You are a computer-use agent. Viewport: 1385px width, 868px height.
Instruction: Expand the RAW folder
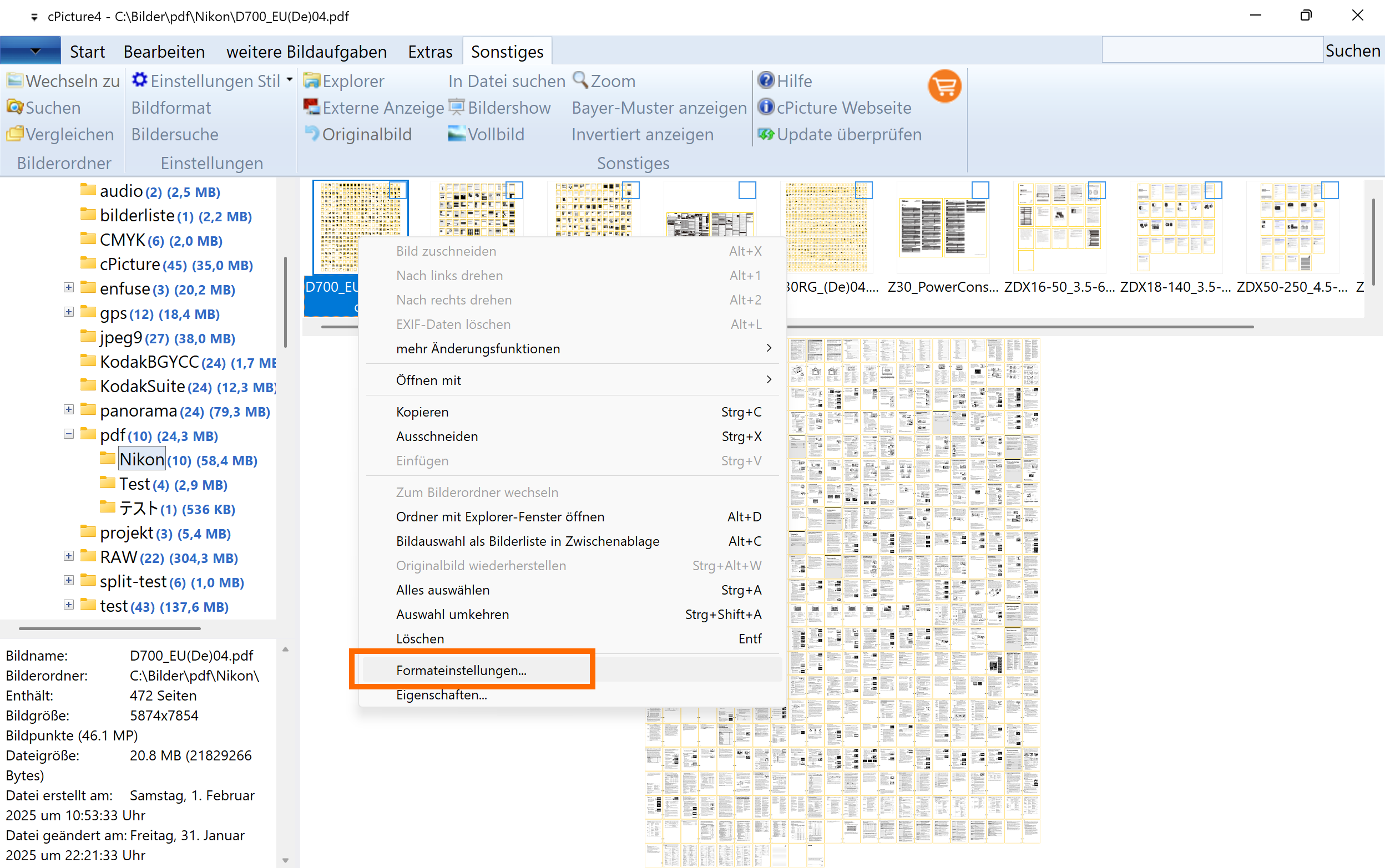[69, 556]
